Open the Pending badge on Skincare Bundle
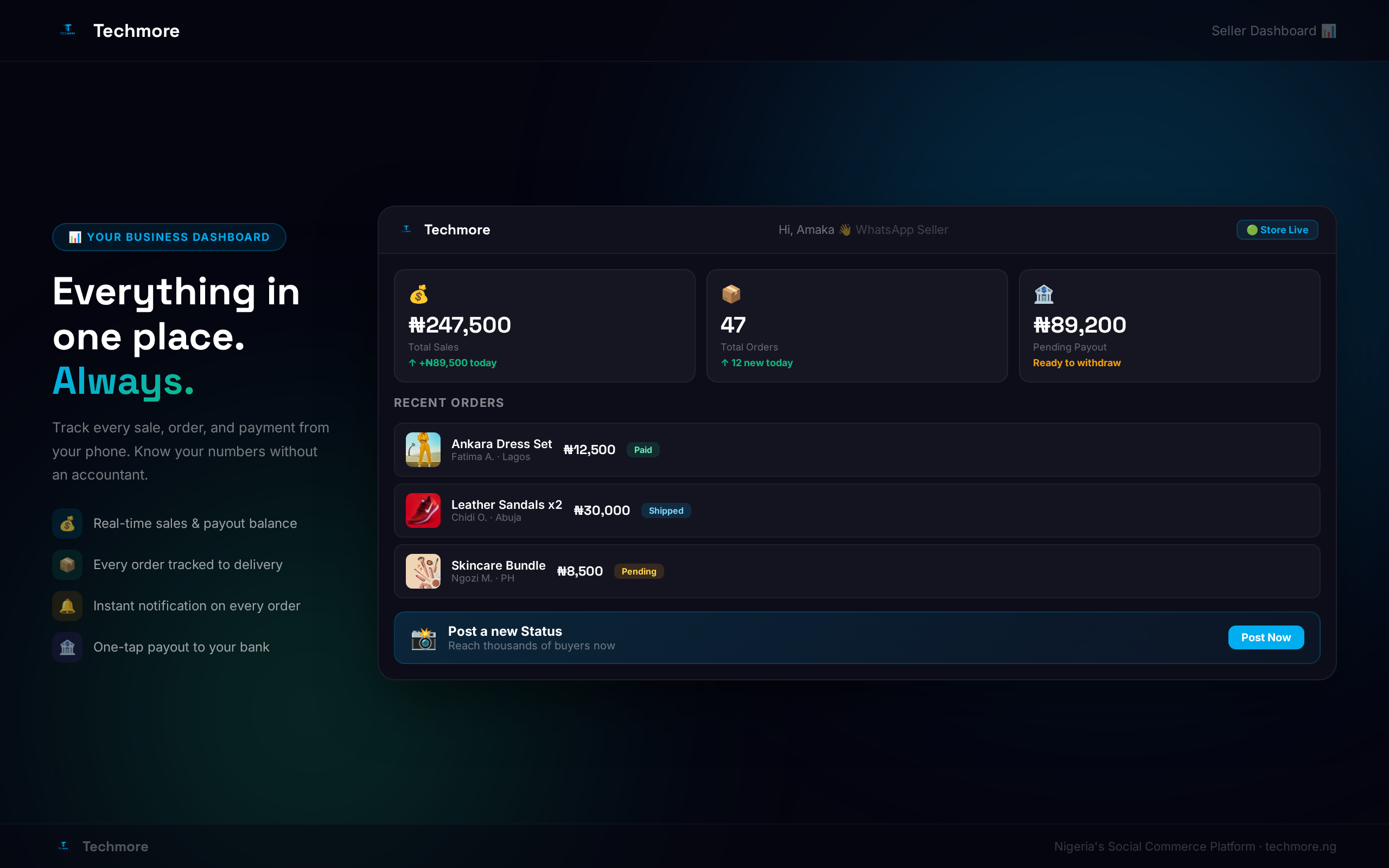Screen dimensions: 1389x868 [639, 571]
